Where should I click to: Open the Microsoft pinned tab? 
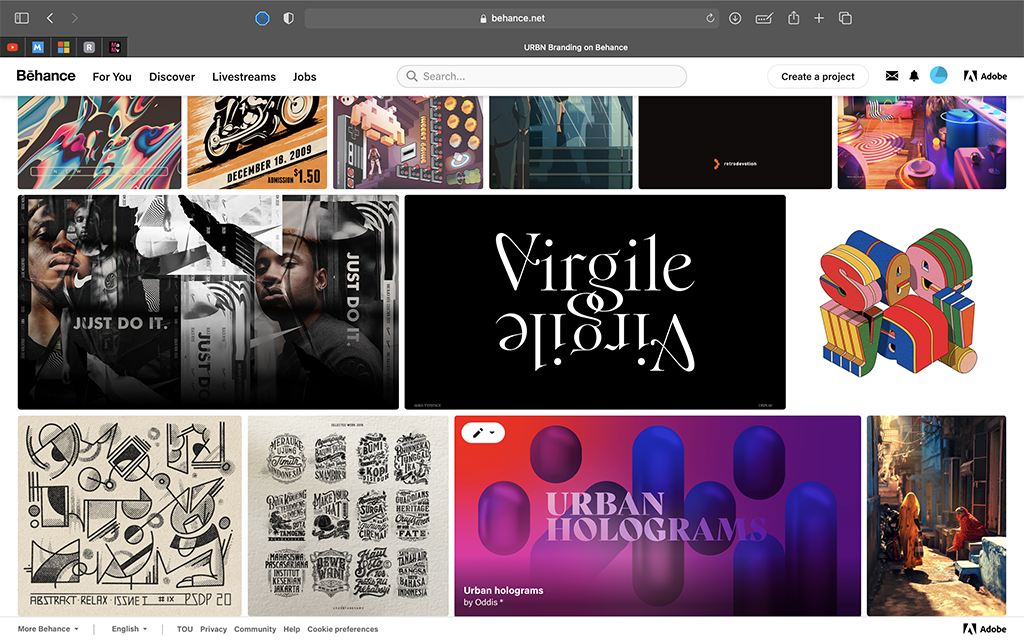[x=63, y=47]
